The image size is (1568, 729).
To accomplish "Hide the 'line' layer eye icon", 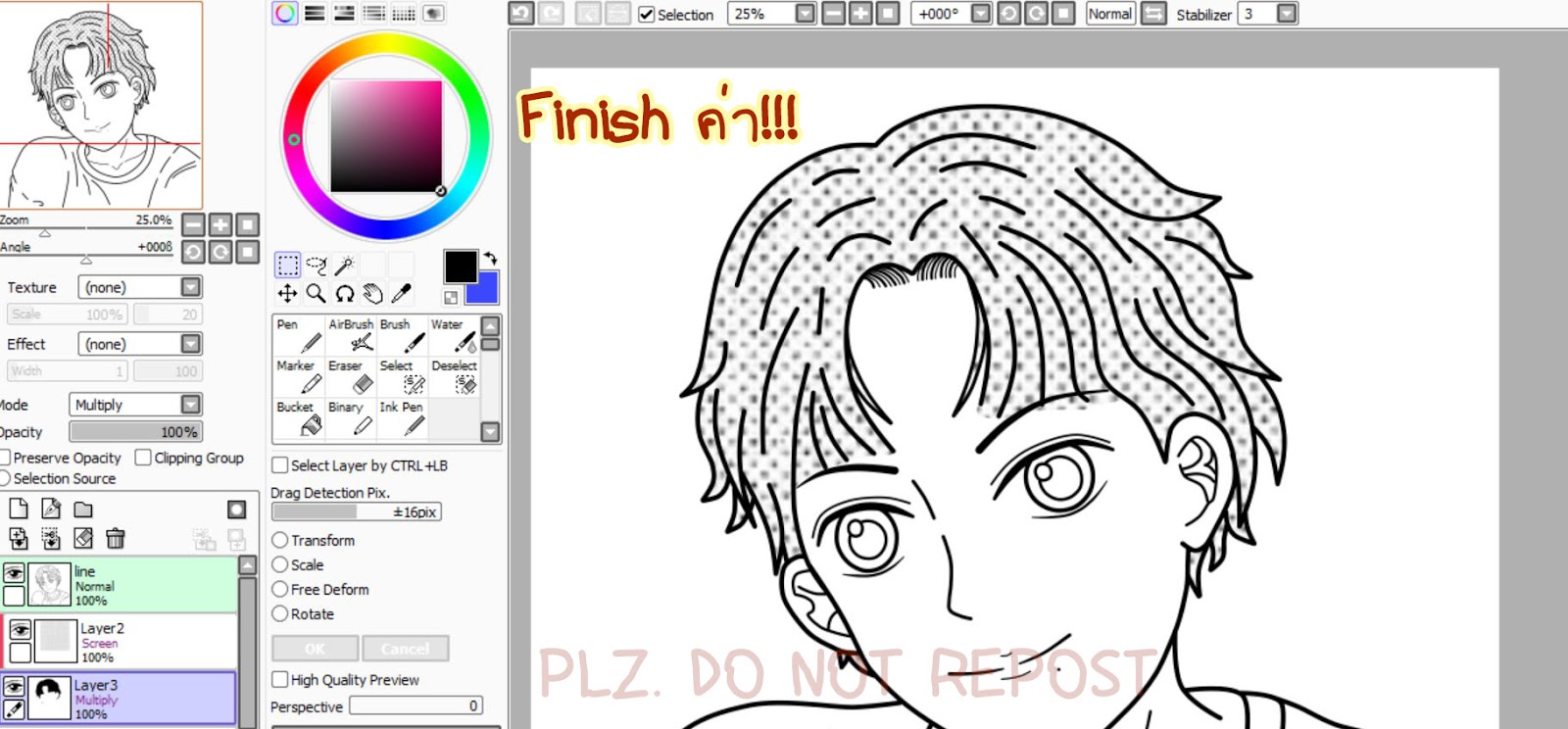I will tap(14, 572).
